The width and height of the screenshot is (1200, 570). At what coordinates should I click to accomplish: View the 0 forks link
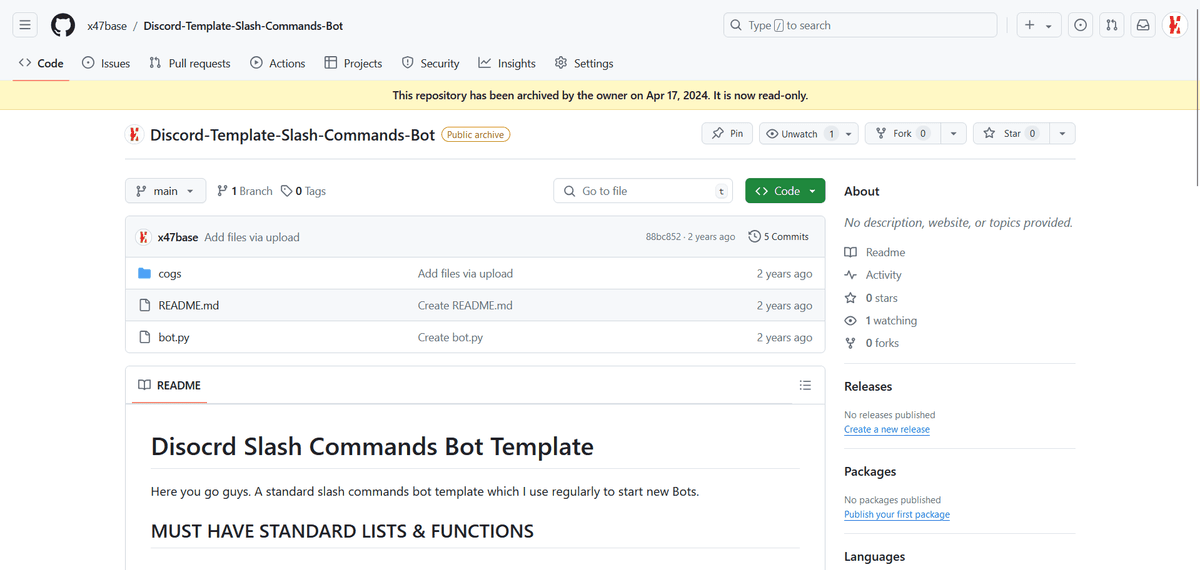pyautogui.click(x=872, y=343)
